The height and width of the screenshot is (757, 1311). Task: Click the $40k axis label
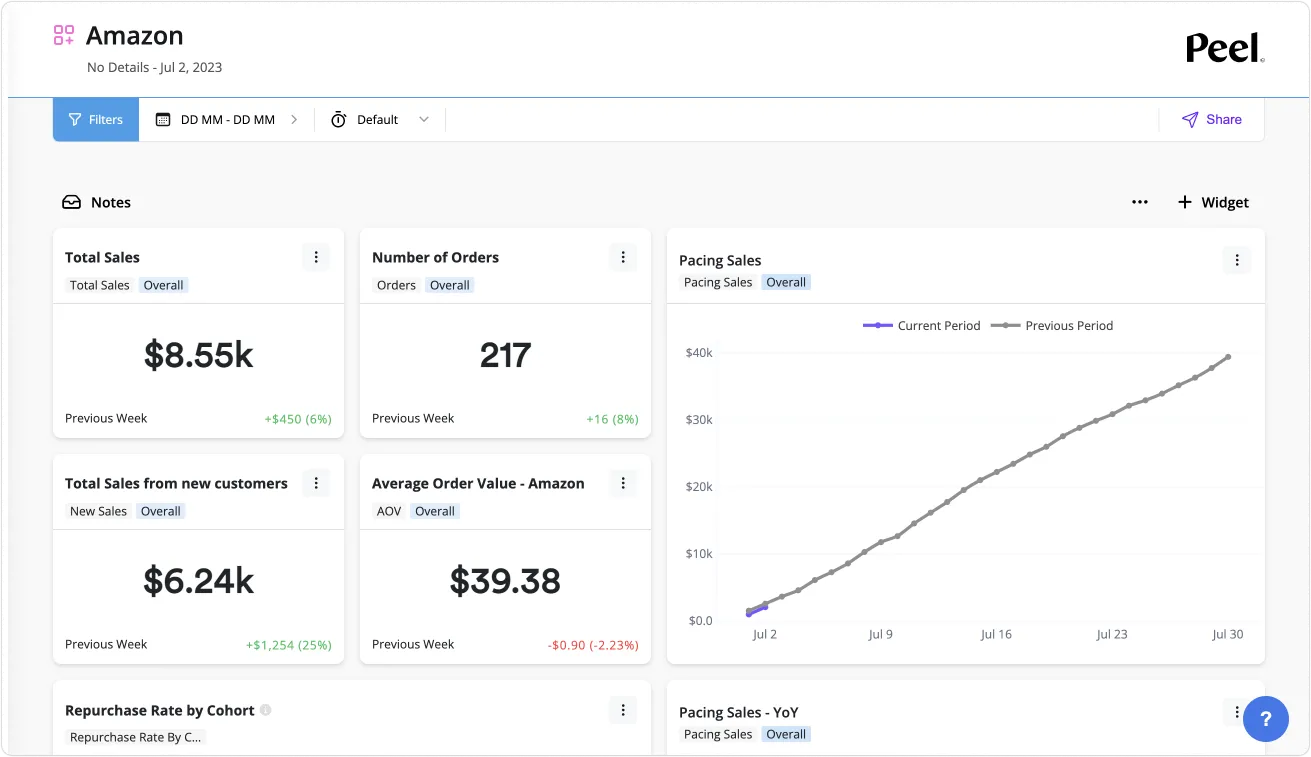[699, 352]
